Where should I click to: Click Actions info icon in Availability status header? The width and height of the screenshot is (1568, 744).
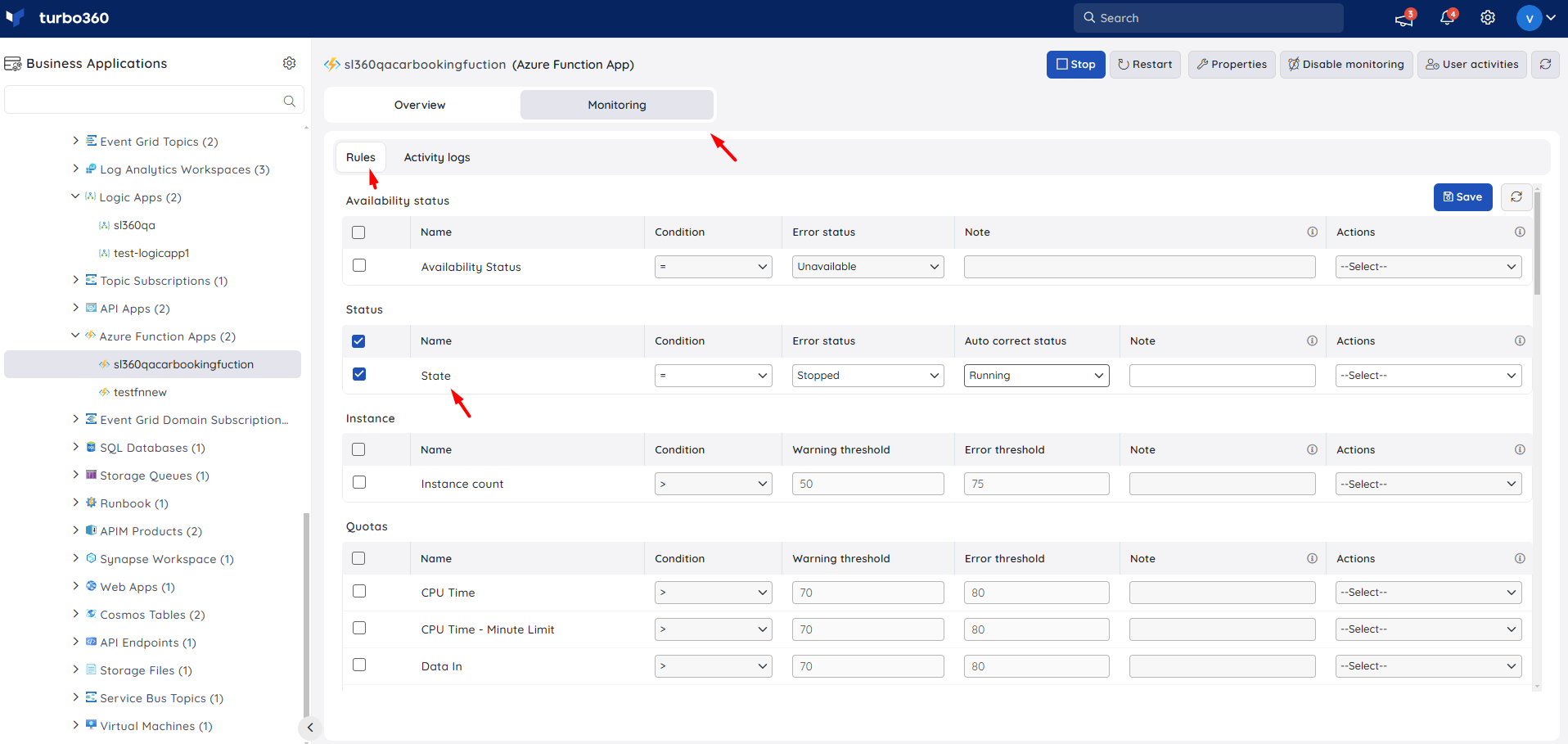tap(1520, 232)
